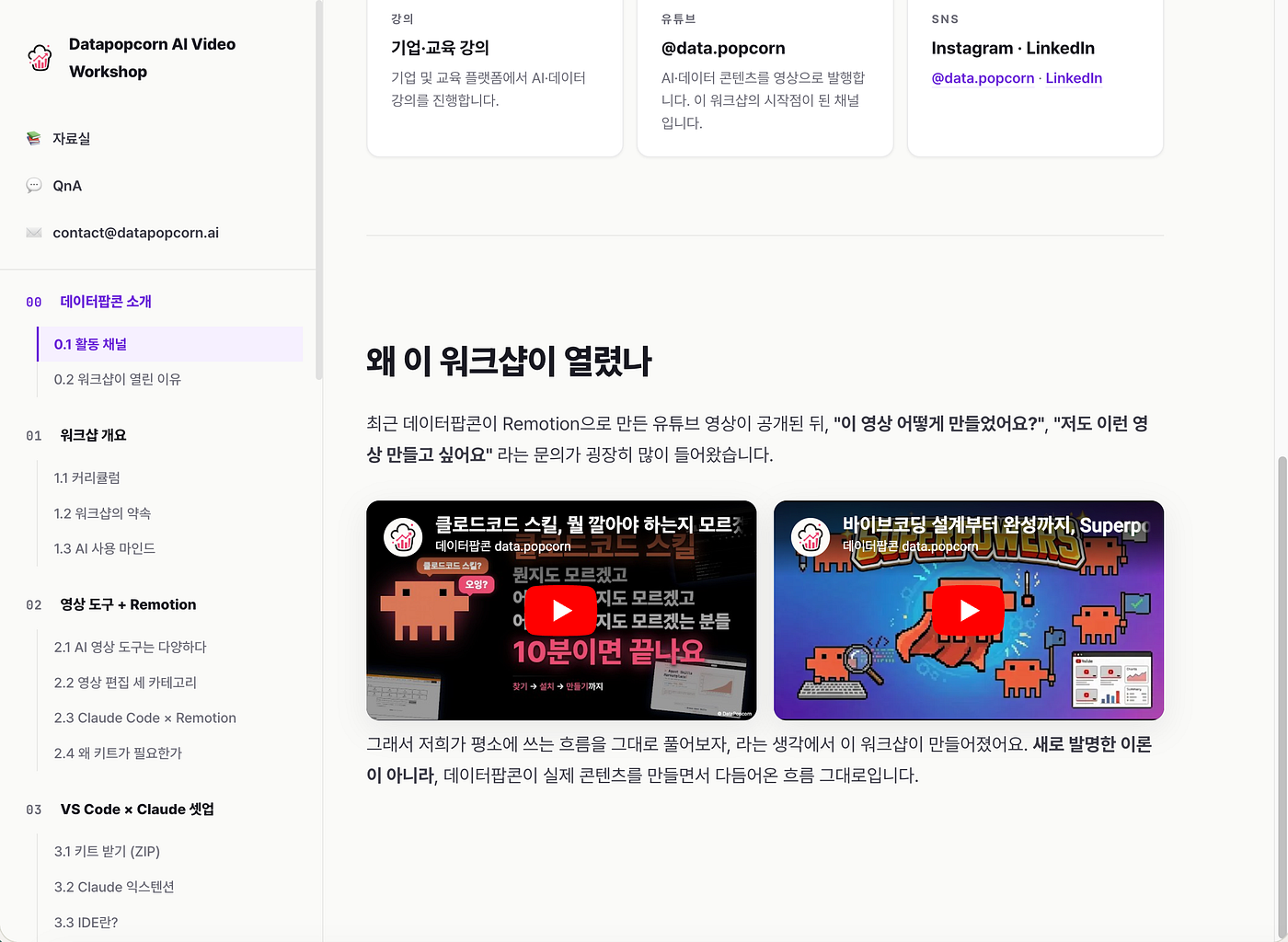
Task: Click the @data.popcorn YouTube card heading
Action: tap(723, 48)
